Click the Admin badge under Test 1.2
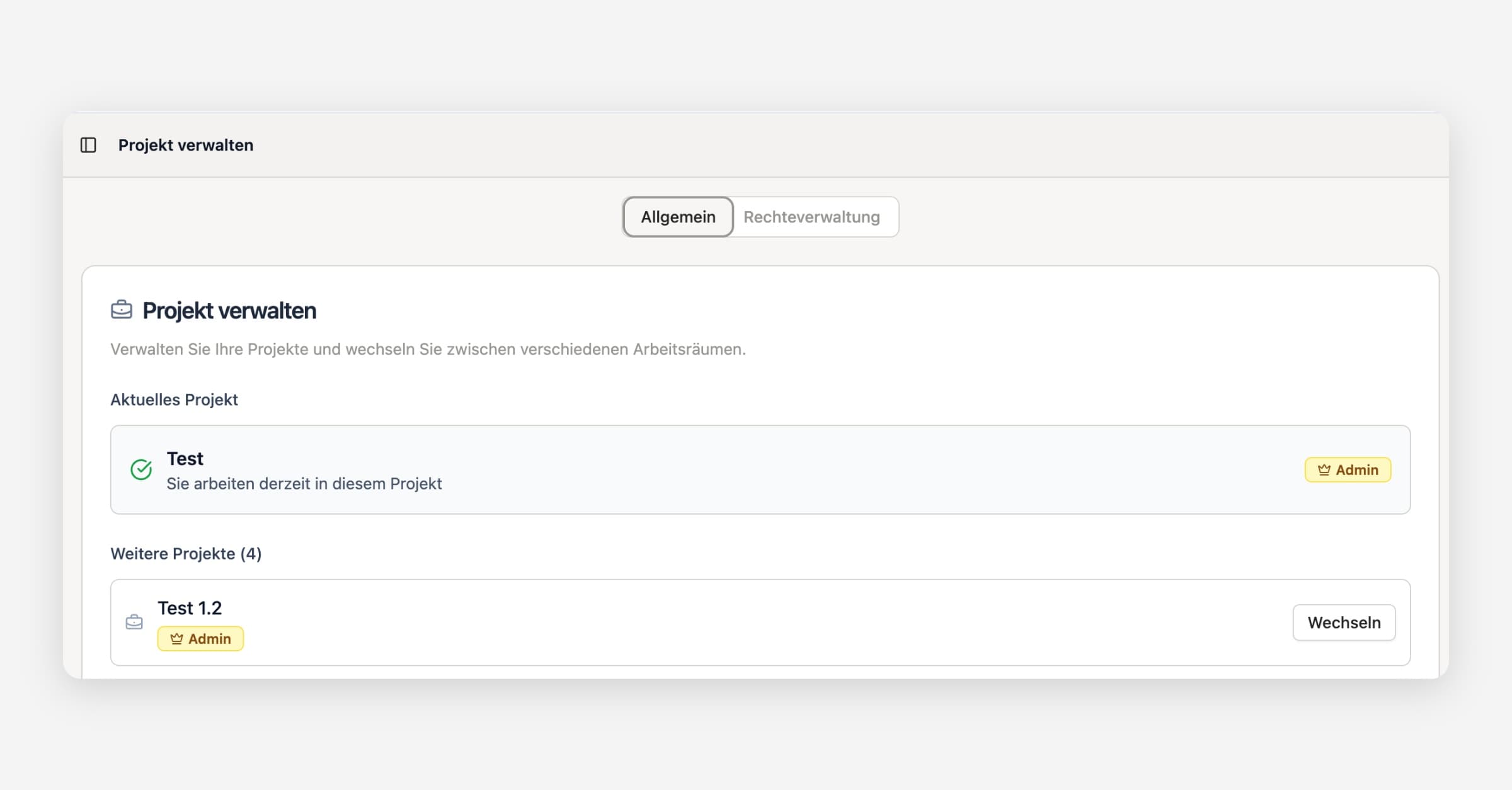 [200, 639]
